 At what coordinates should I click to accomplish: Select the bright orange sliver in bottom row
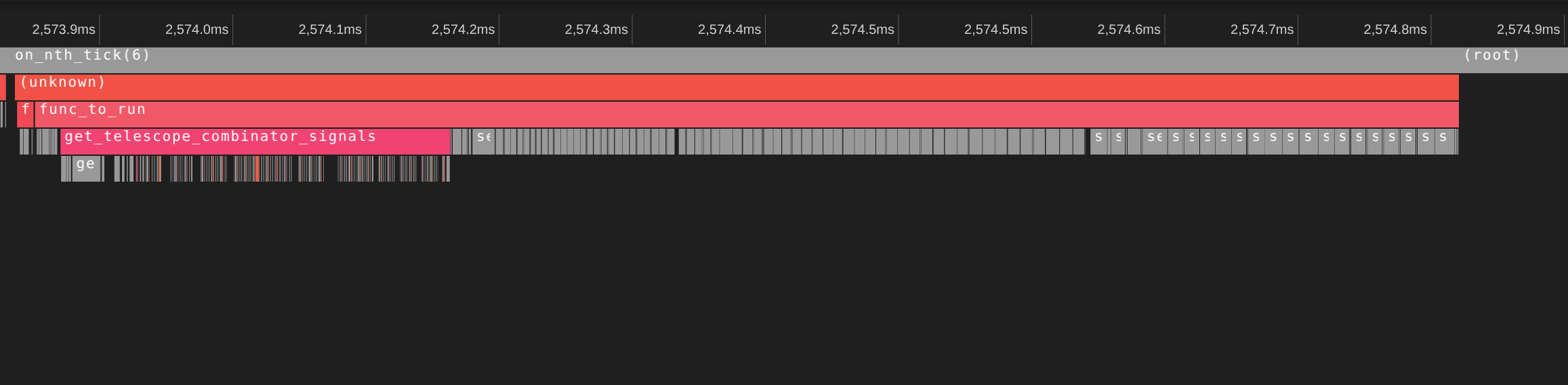tap(257, 169)
